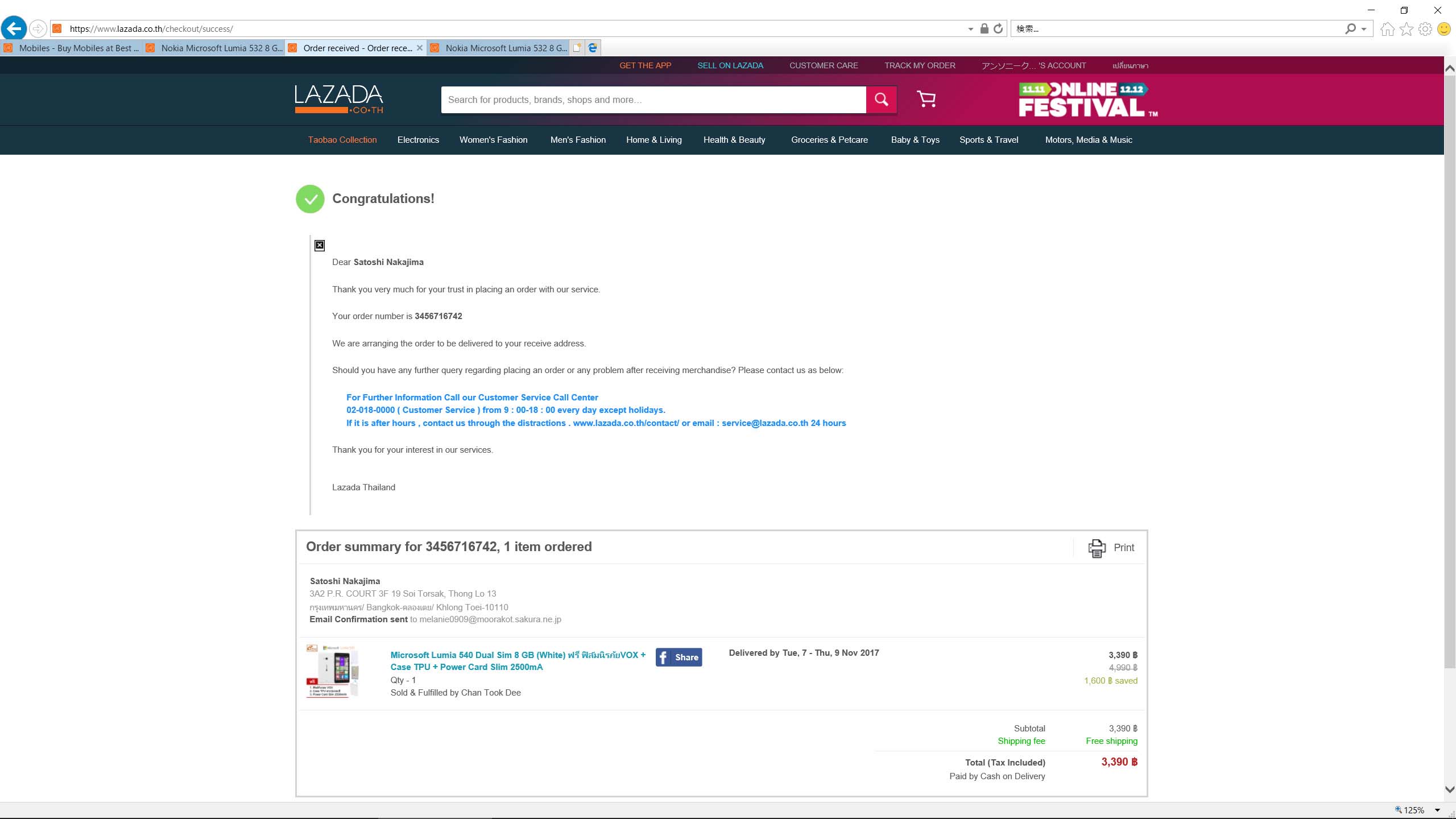The width and height of the screenshot is (1456, 819).
Task: Click the Online Festival banner
Action: pos(1087,100)
